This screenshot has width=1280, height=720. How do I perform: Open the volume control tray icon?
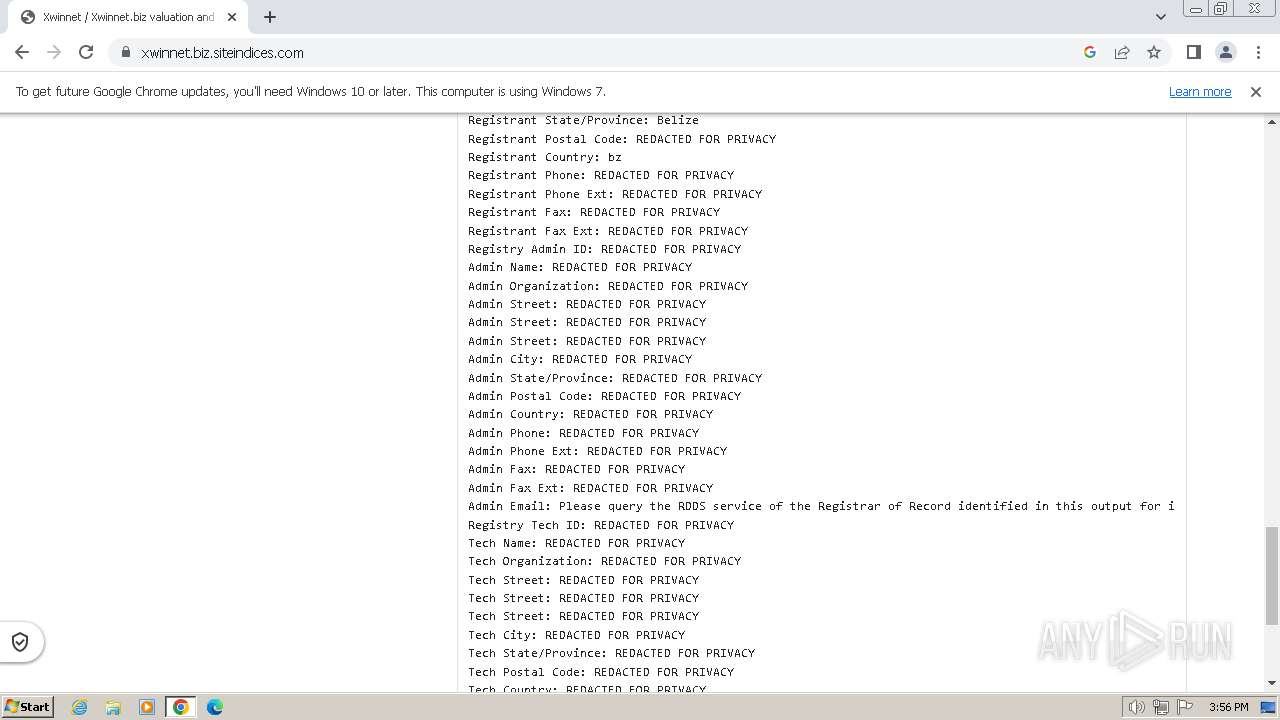pyautogui.click(x=1137, y=707)
